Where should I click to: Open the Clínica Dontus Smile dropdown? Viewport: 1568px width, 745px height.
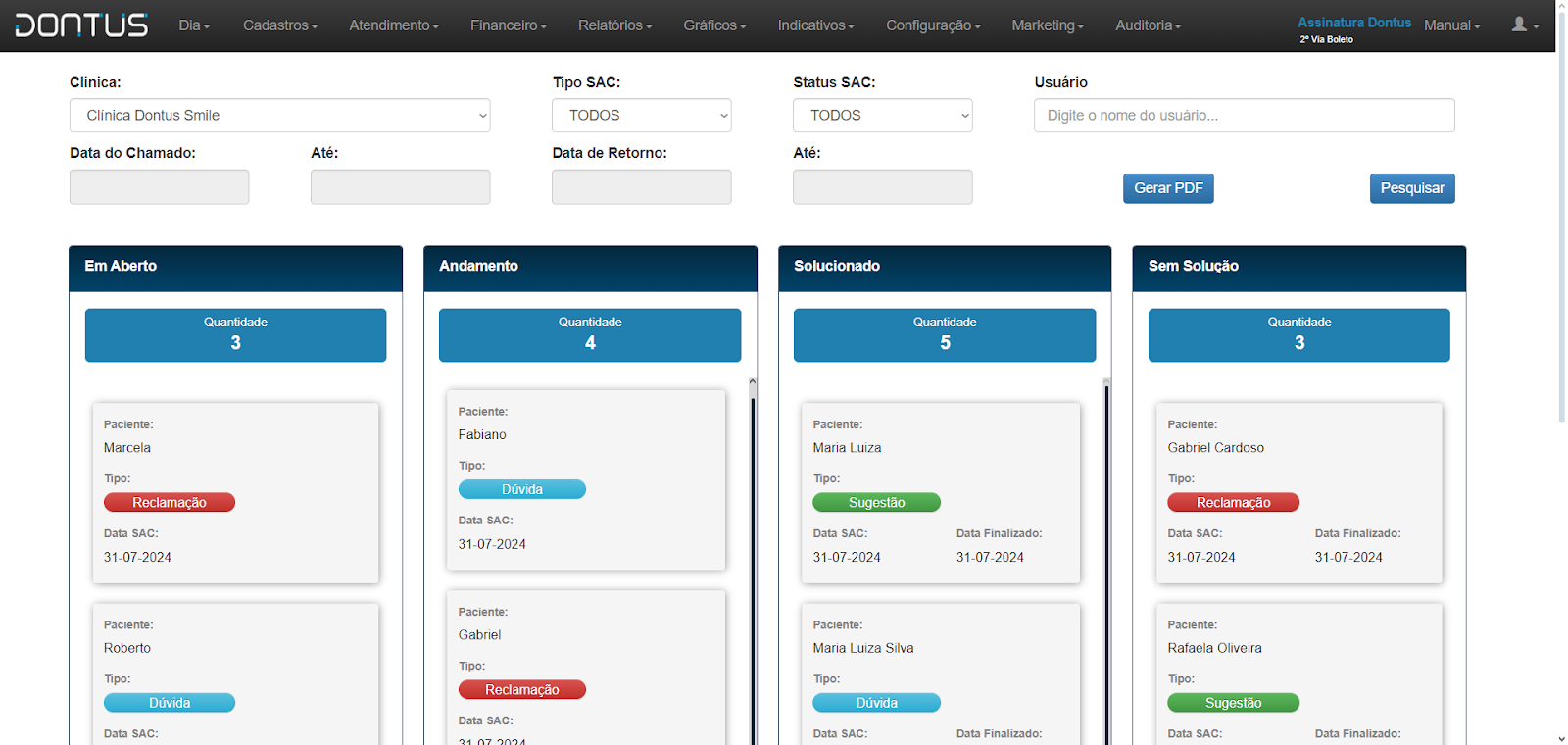[279, 115]
